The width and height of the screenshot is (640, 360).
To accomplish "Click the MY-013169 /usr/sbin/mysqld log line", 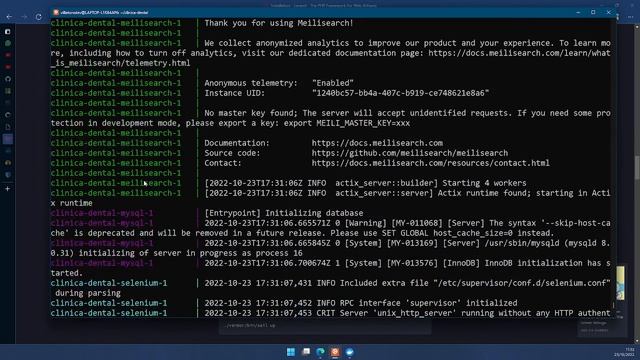I will point(407,243).
